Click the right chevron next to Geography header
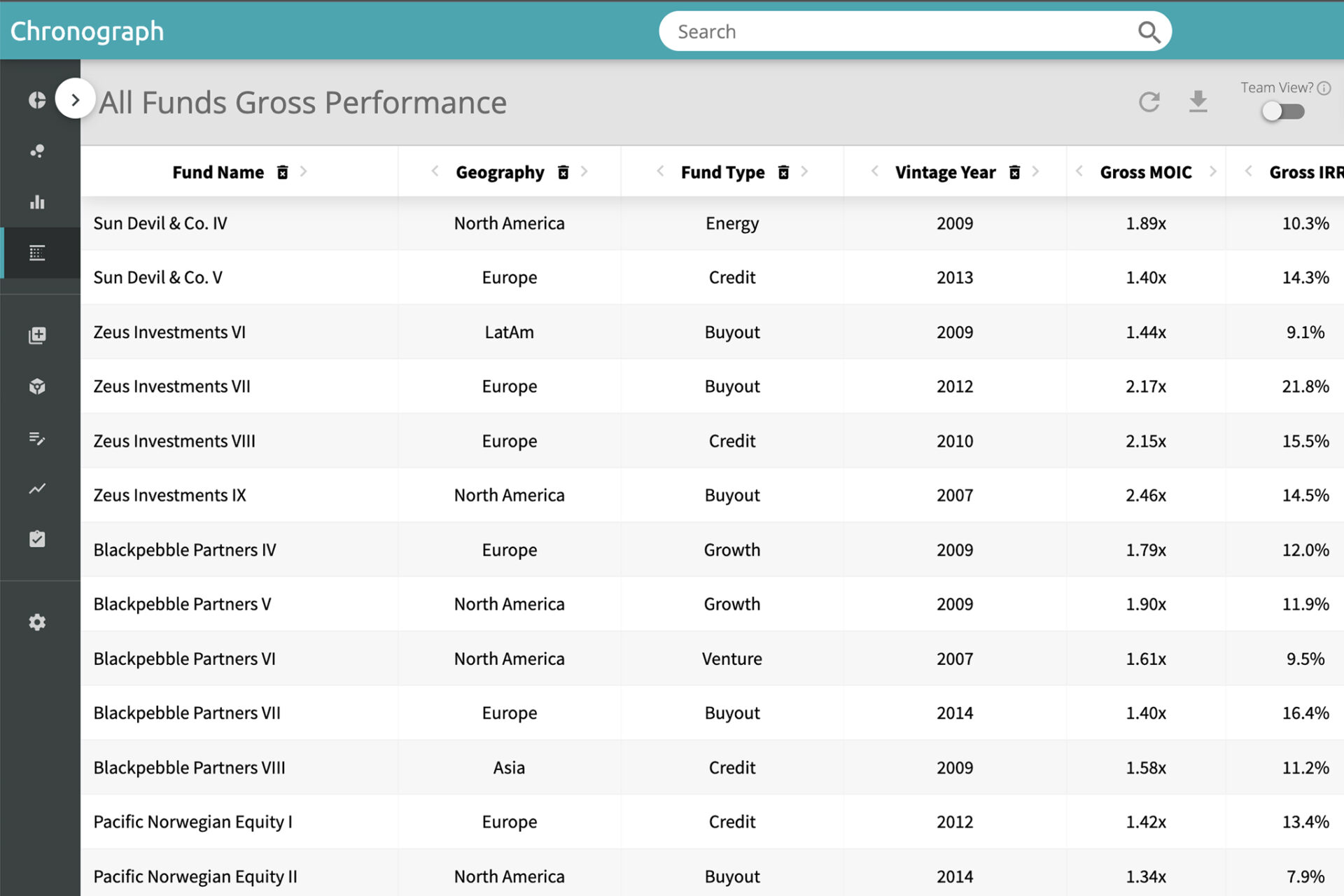Screen dimensions: 1344x896 (x=585, y=171)
